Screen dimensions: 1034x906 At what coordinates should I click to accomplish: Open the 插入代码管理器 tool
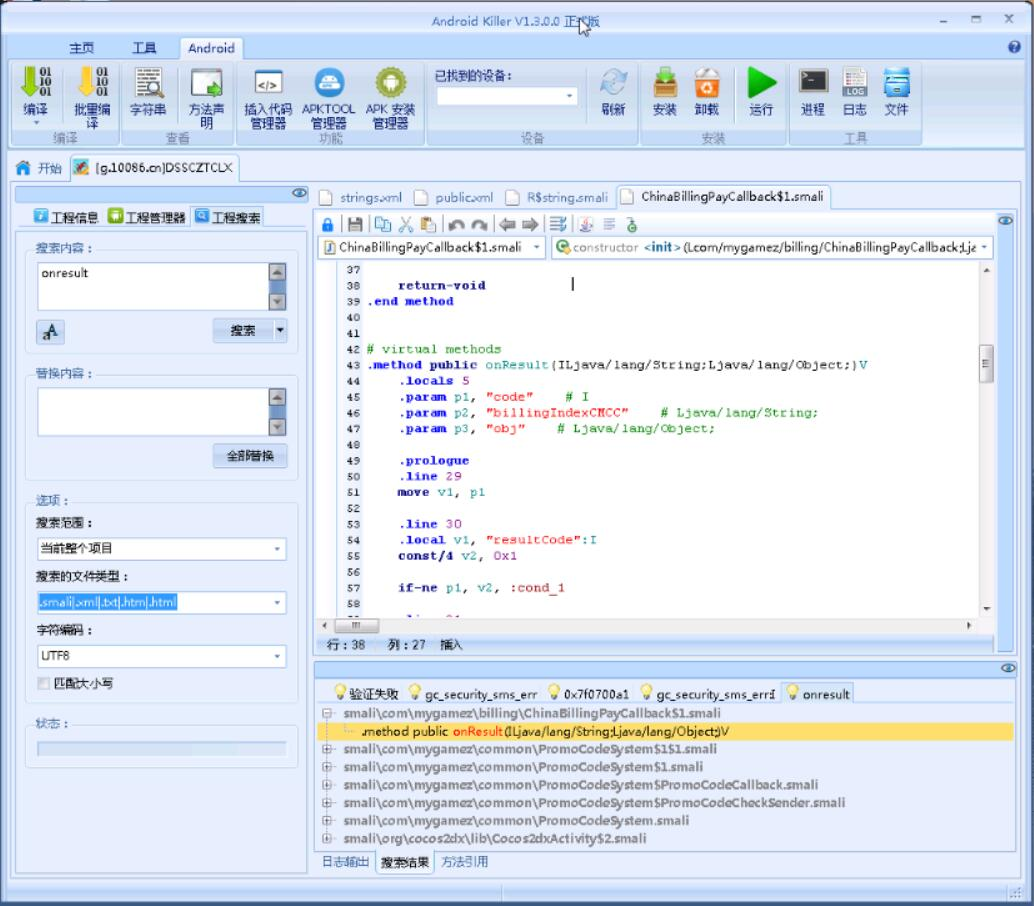click(x=268, y=97)
